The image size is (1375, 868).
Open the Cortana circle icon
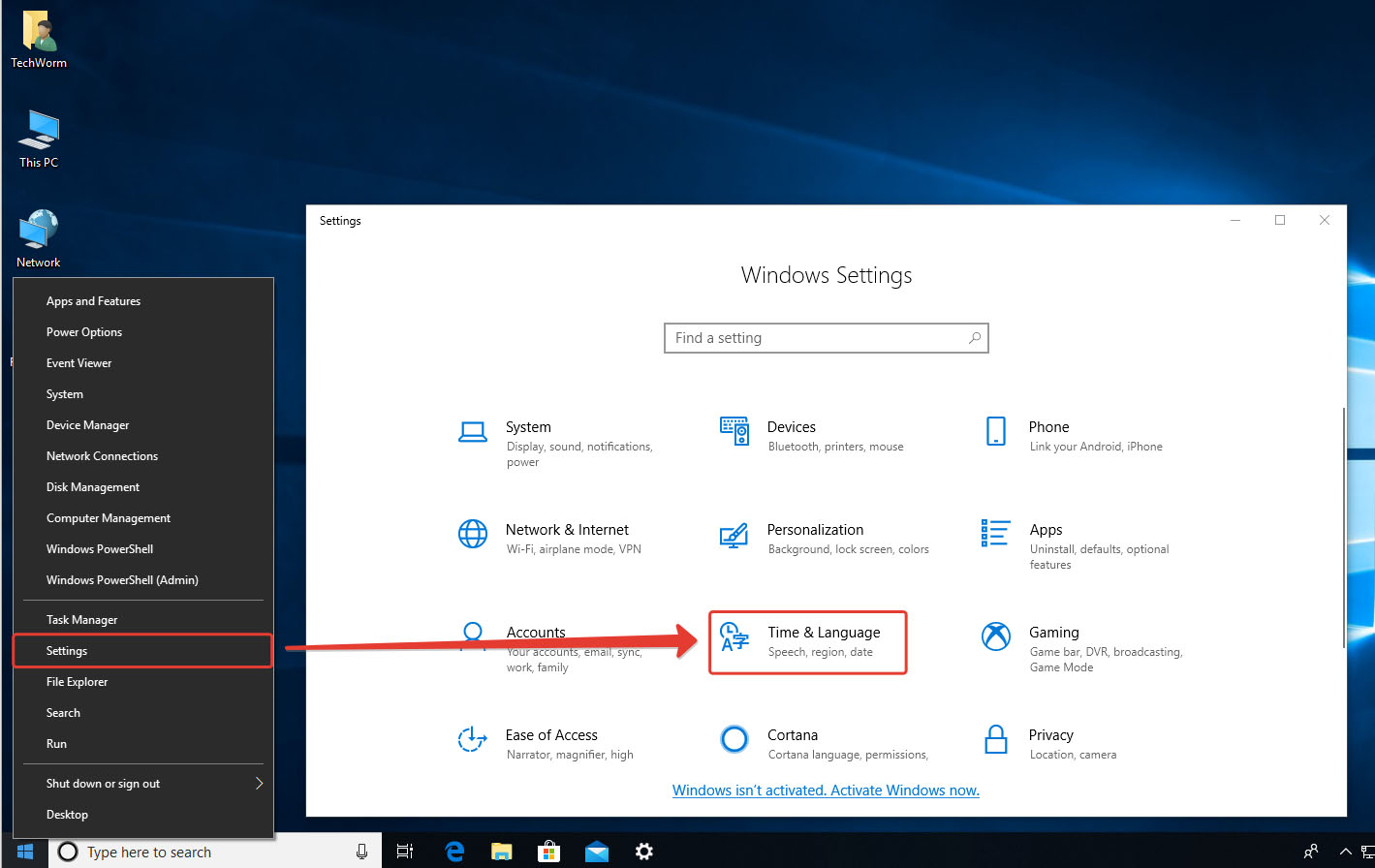(x=734, y=739)
